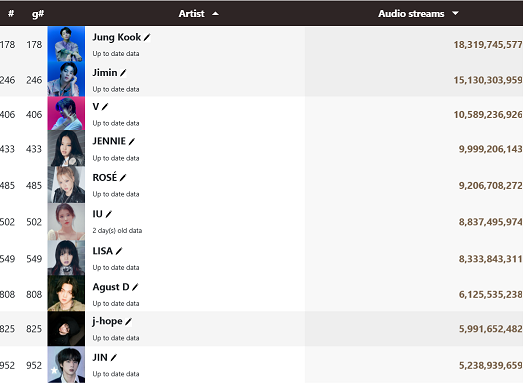Click the JIN profile thumbnail
523x384 pixels.
click(x=66, y=365)
